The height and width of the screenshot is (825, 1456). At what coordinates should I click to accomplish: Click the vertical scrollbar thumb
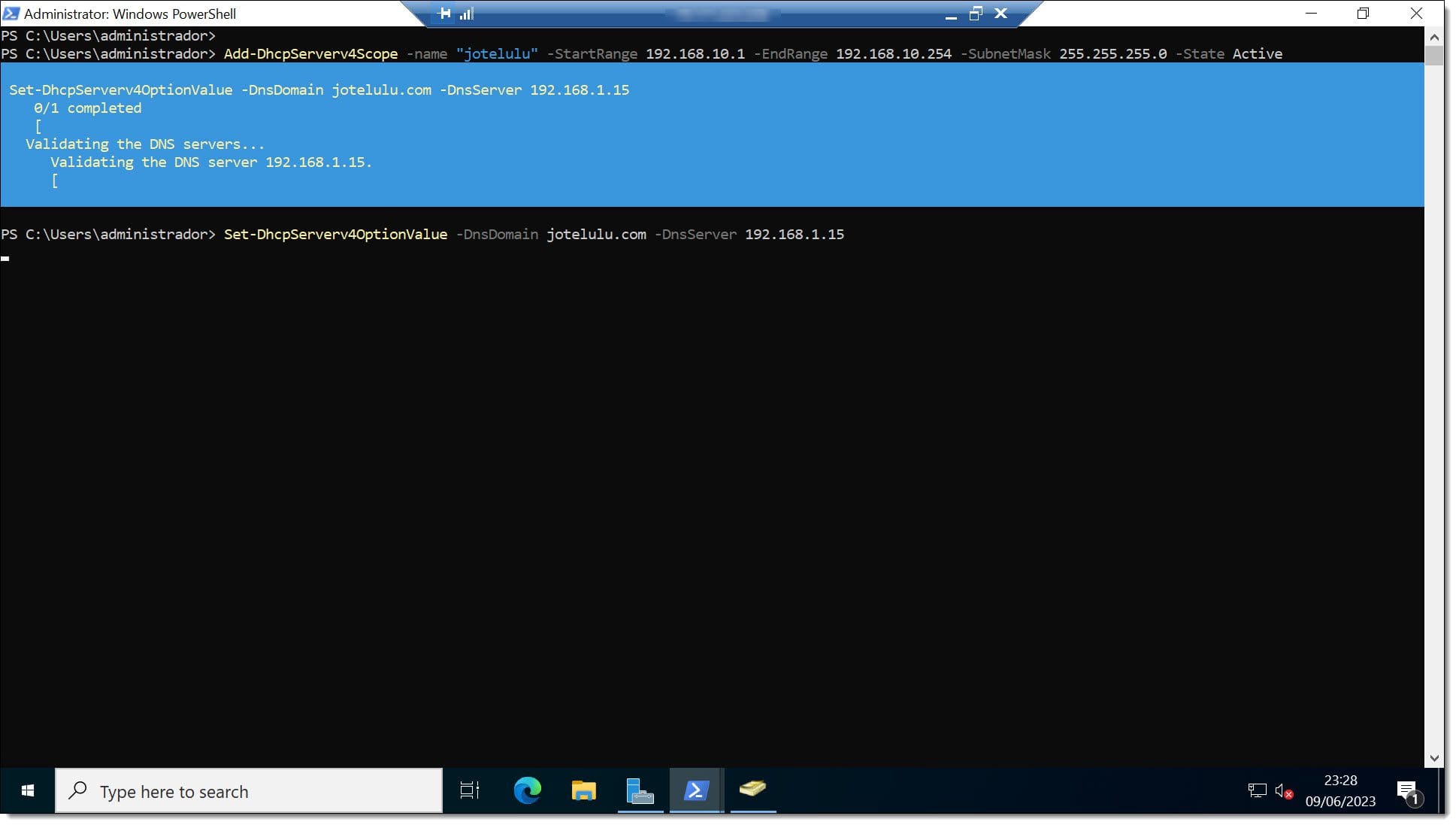click(x=1434, y=55)
